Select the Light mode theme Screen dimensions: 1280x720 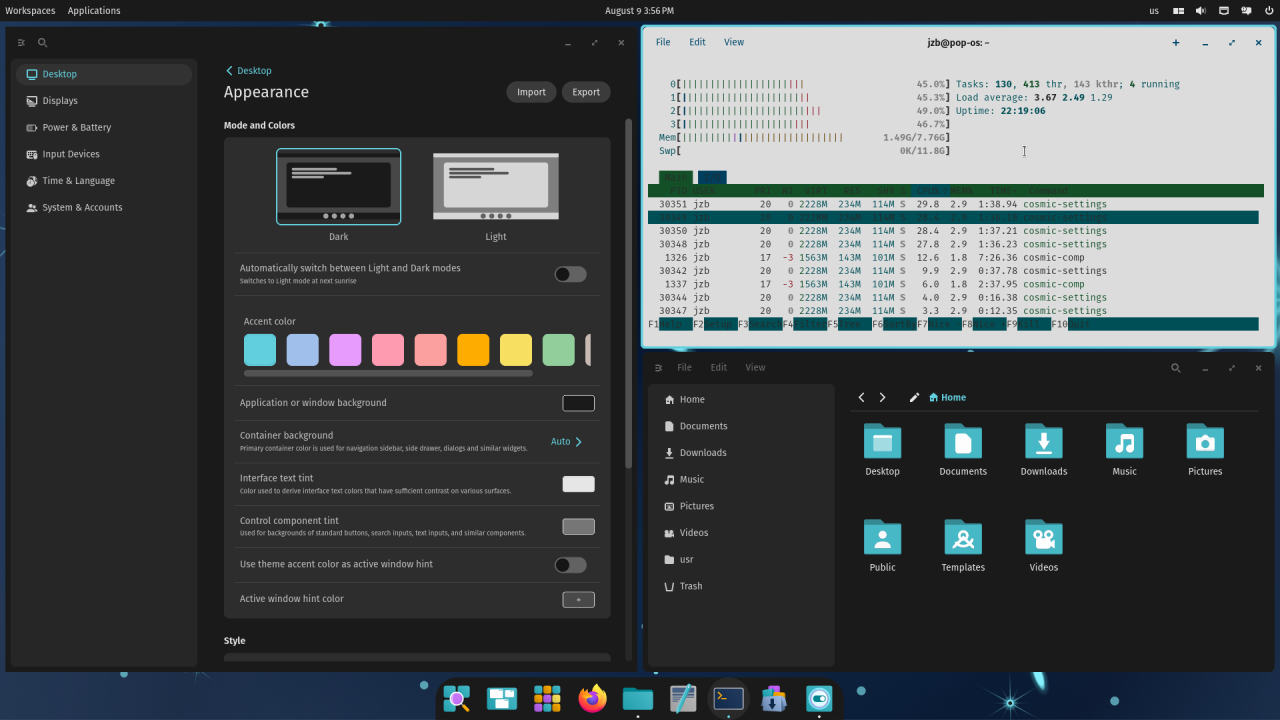pos(496,187)
